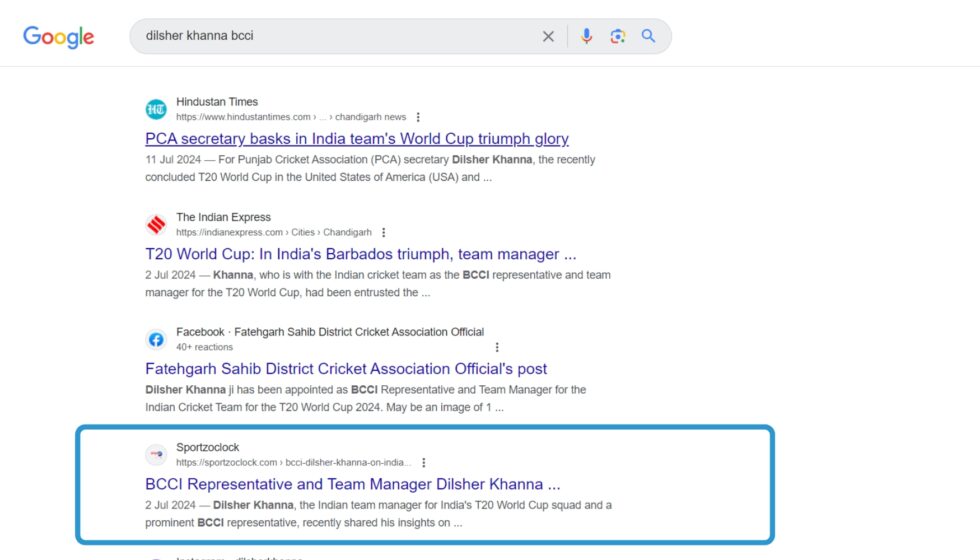Open 'T20 World Cup: In India's Barbados triumph' link
980x560 pixels.
[361, 254]
